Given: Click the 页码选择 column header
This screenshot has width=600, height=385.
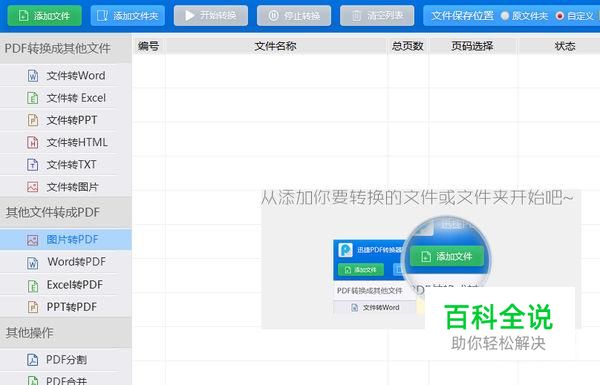Looking at the screenshot, I should click(473, 46).
